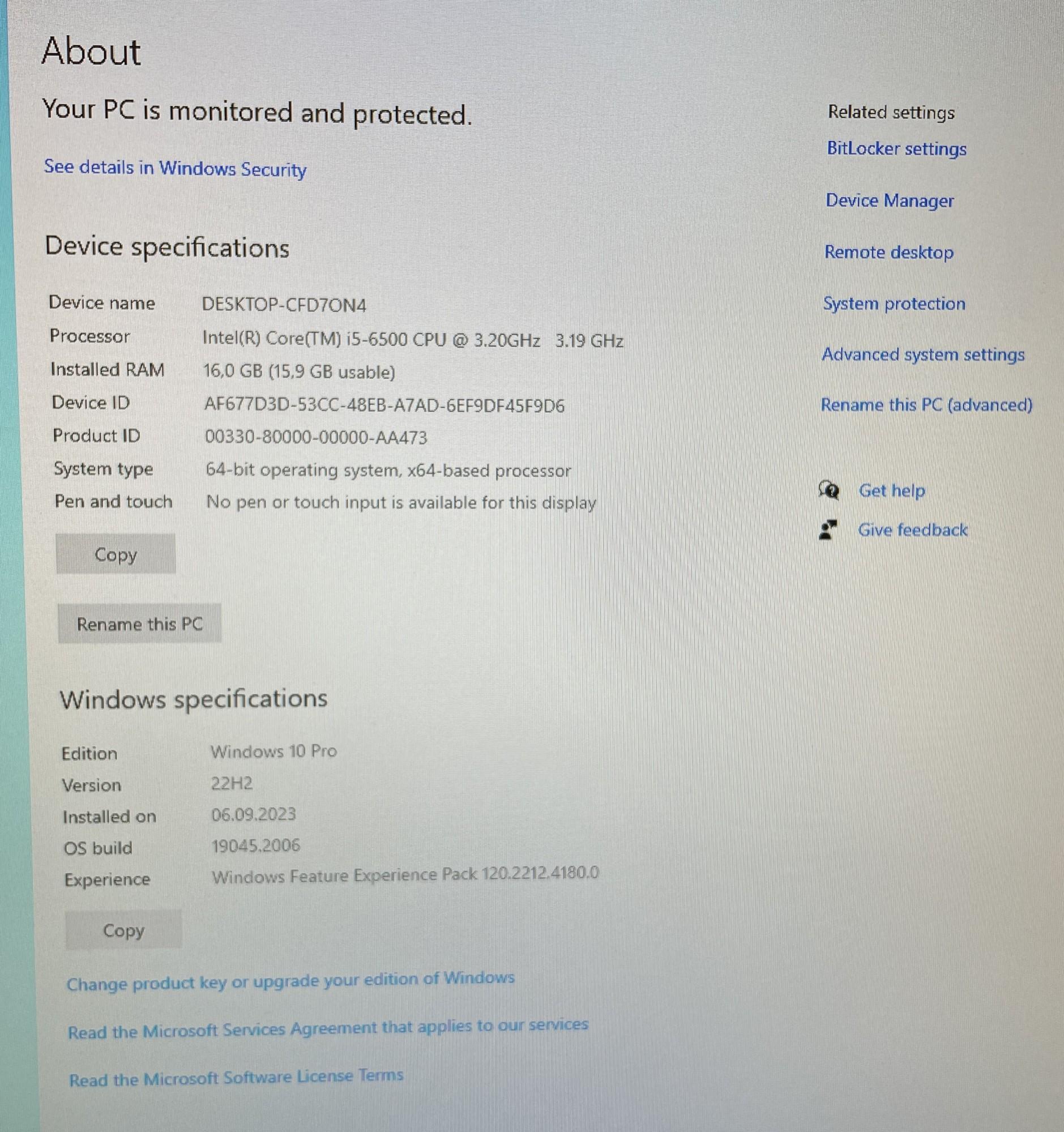Select the Version value 22H2
The height and width of the screenshot is (1132, 1064).
pyautogui.click(x=232, y=784)
